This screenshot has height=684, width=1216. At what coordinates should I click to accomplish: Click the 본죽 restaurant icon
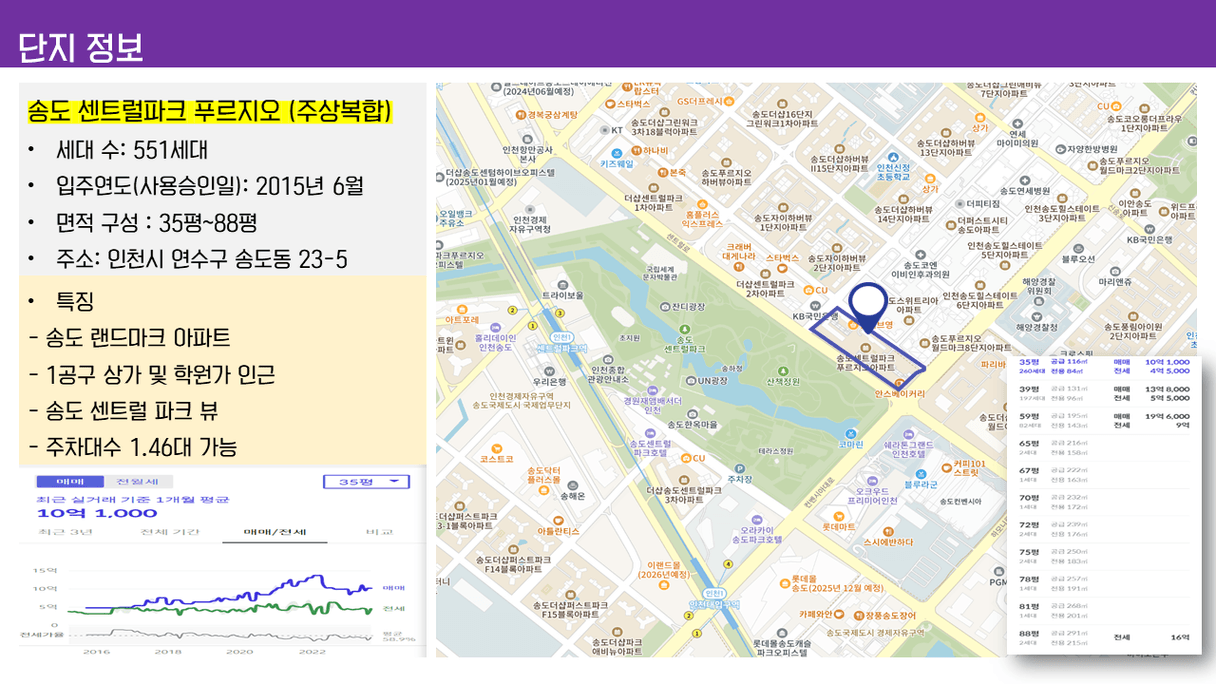pyautogui.click(x=663, y=172)
